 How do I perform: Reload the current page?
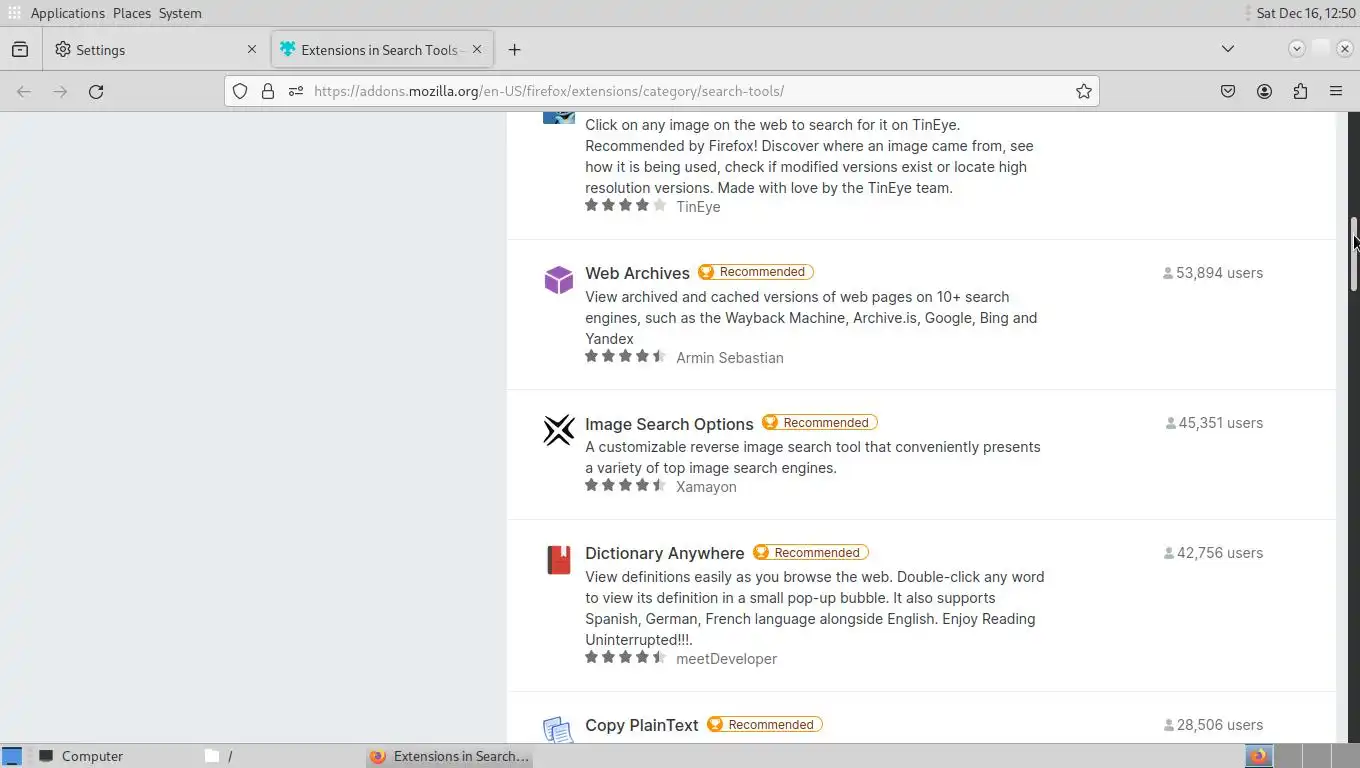point(96,91)
